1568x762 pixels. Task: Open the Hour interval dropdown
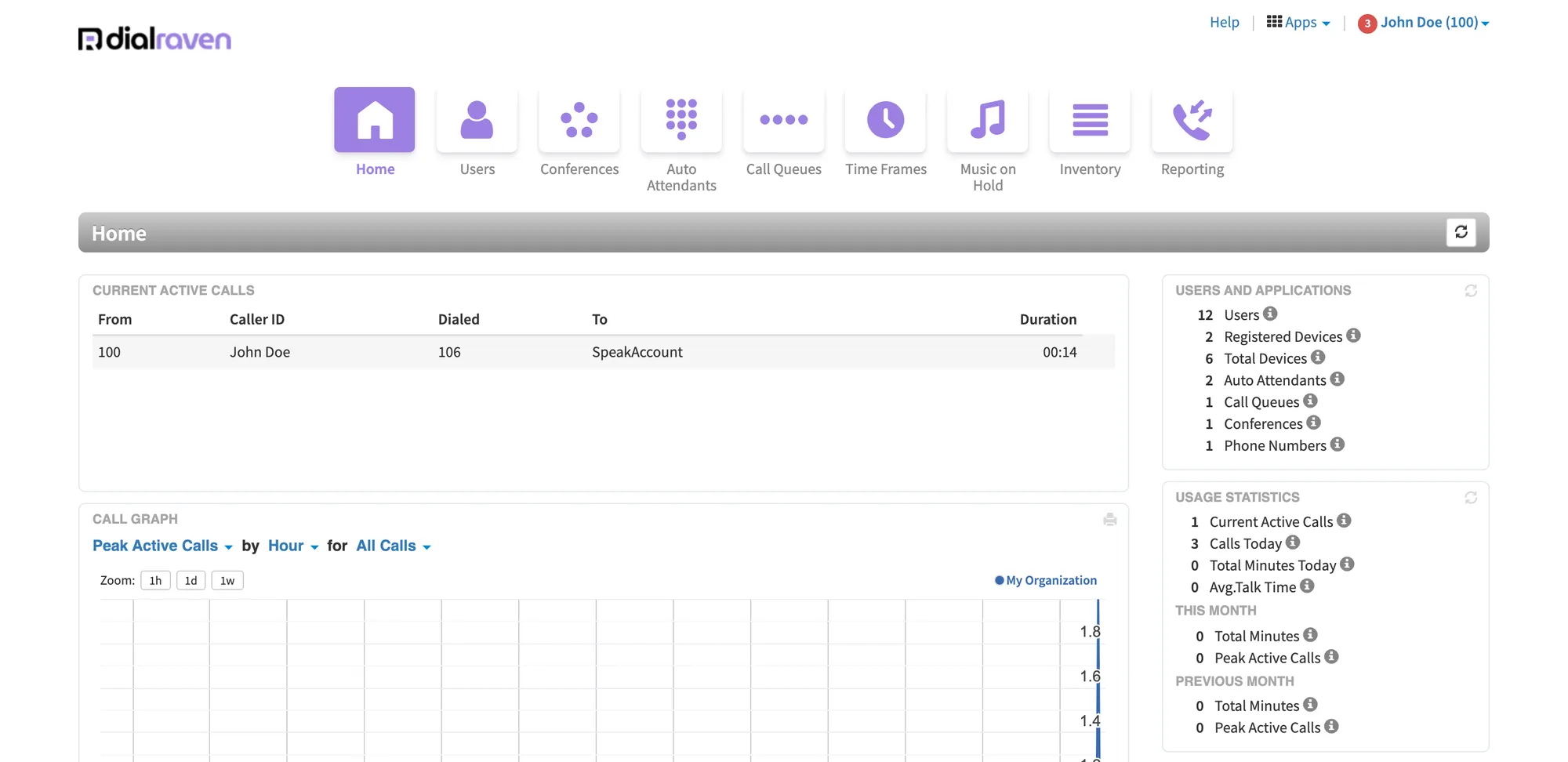(x=293, y=546)
